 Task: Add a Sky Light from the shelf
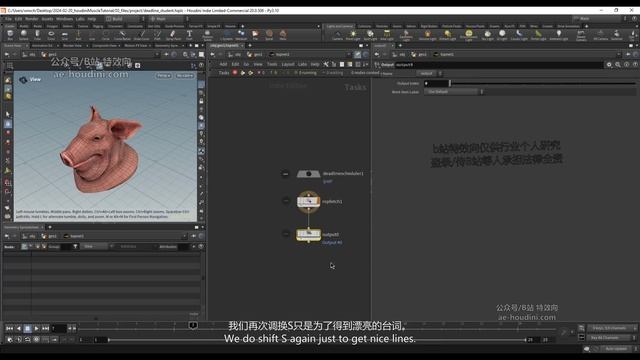[487, 35]
